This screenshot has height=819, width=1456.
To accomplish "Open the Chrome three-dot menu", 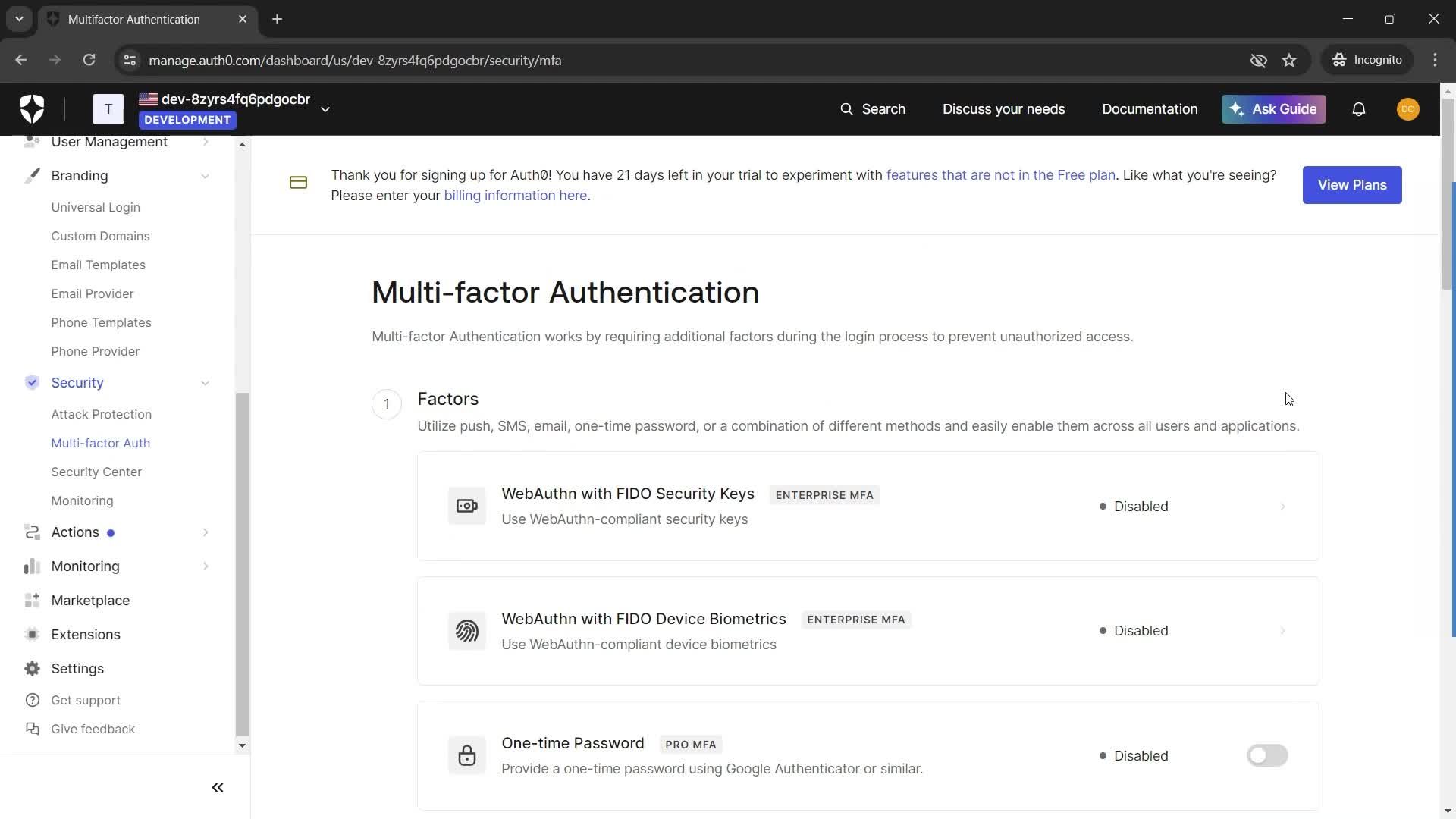I will (x=1435, y=60).
